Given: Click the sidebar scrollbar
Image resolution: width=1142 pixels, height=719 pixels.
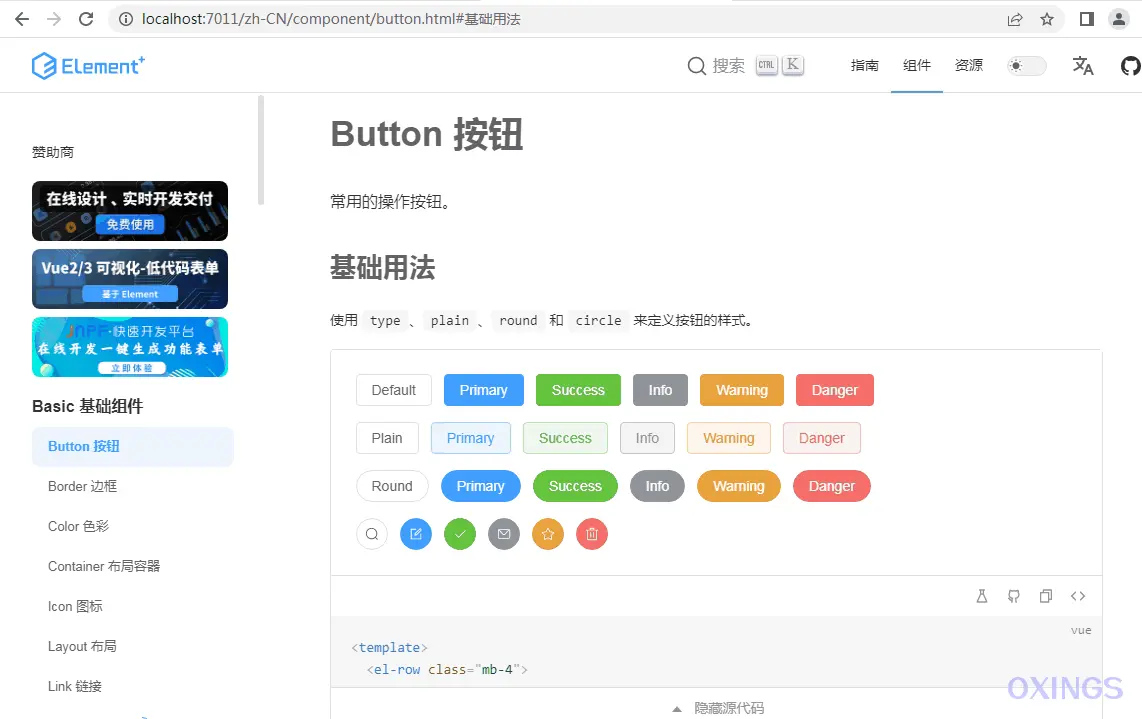Looking at the screenshot, I should 261,149.
